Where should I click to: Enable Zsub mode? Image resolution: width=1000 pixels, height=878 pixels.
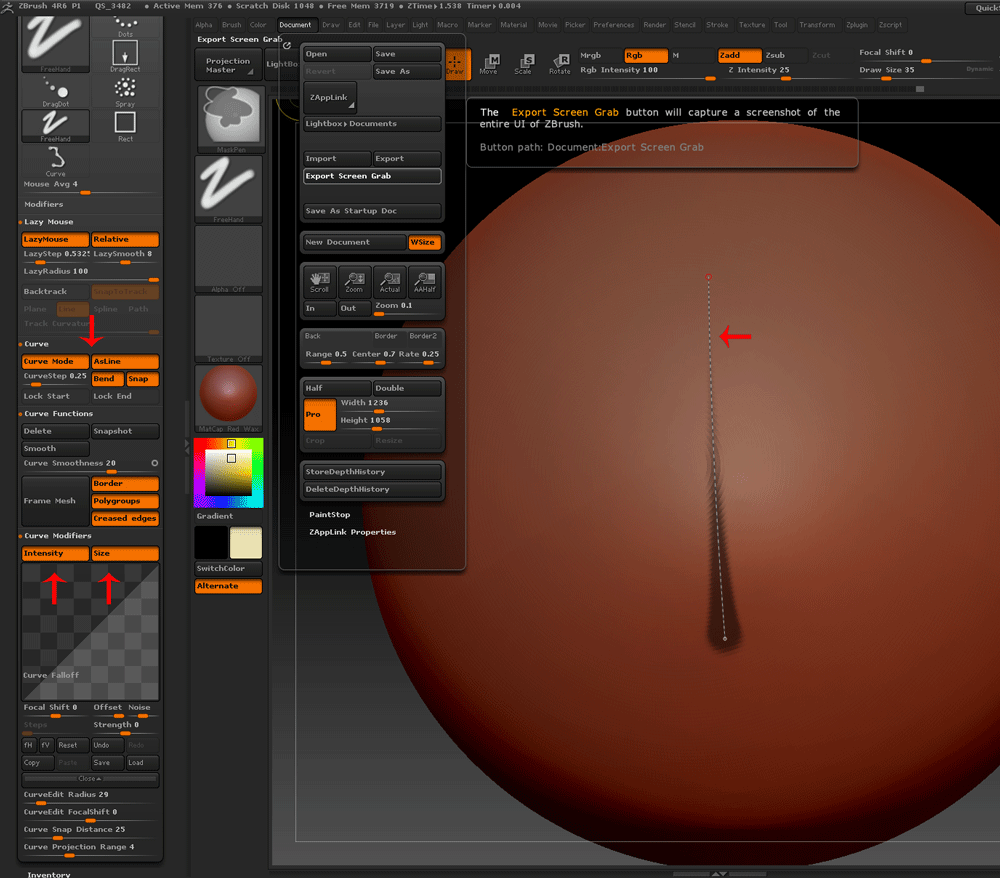(x=785, y=55)
